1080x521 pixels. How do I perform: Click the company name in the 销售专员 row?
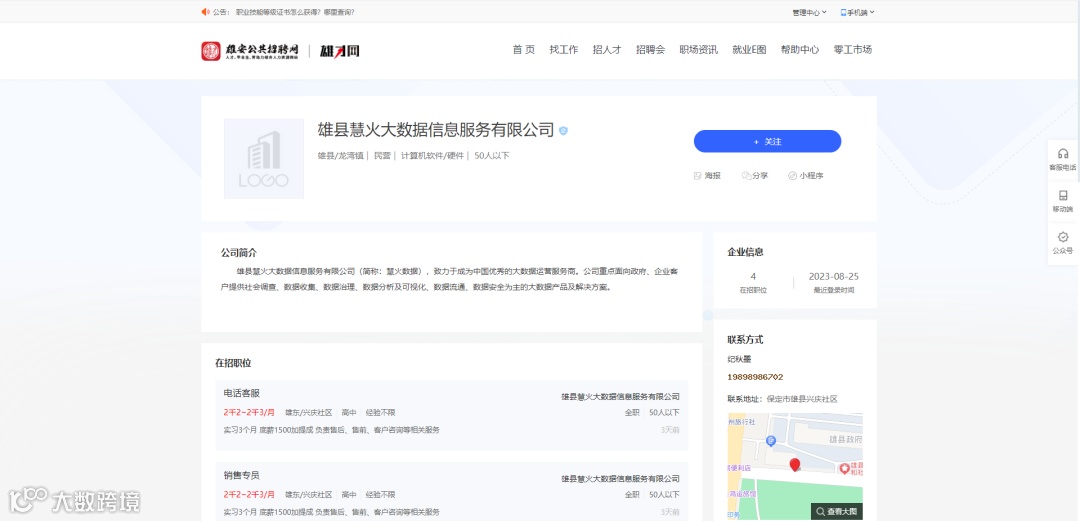point(621,478)
